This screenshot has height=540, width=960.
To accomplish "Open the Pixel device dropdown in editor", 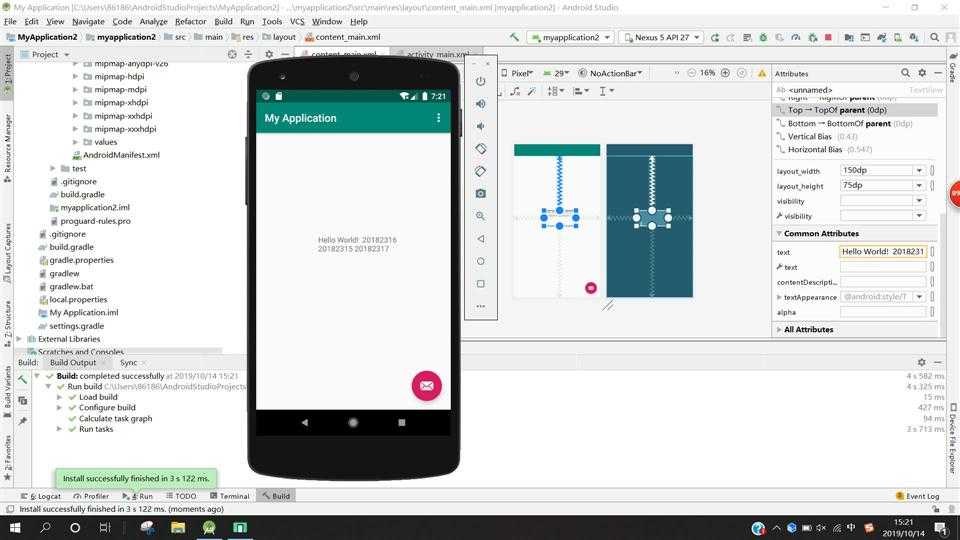I will point(517,73).
